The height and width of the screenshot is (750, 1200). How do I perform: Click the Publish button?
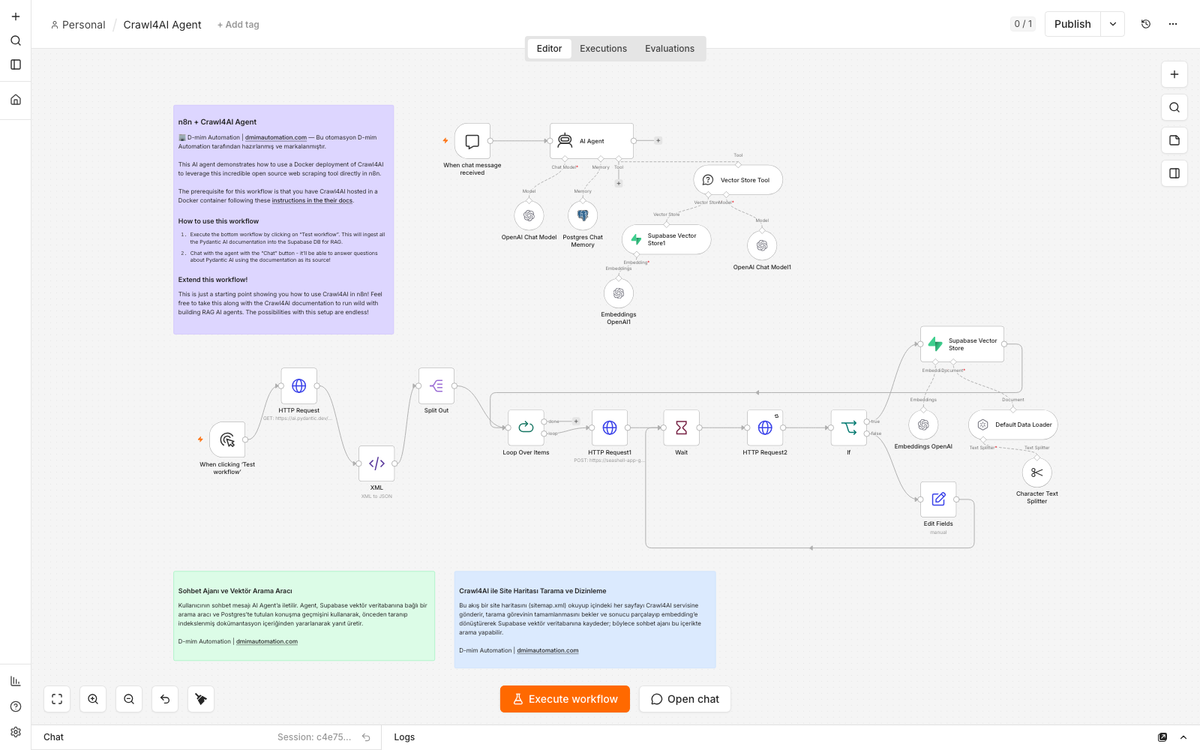point(1072,24)
